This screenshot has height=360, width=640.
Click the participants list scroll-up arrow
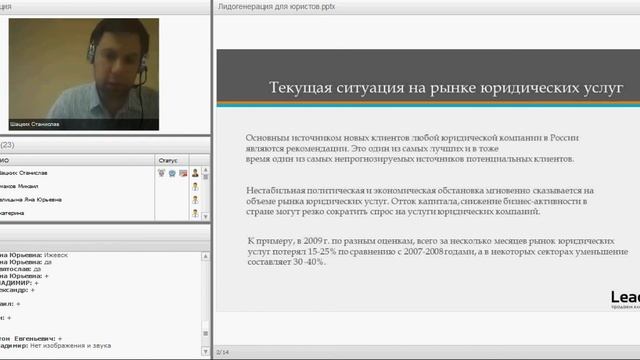pyautogui.click(x=206, y=169)
